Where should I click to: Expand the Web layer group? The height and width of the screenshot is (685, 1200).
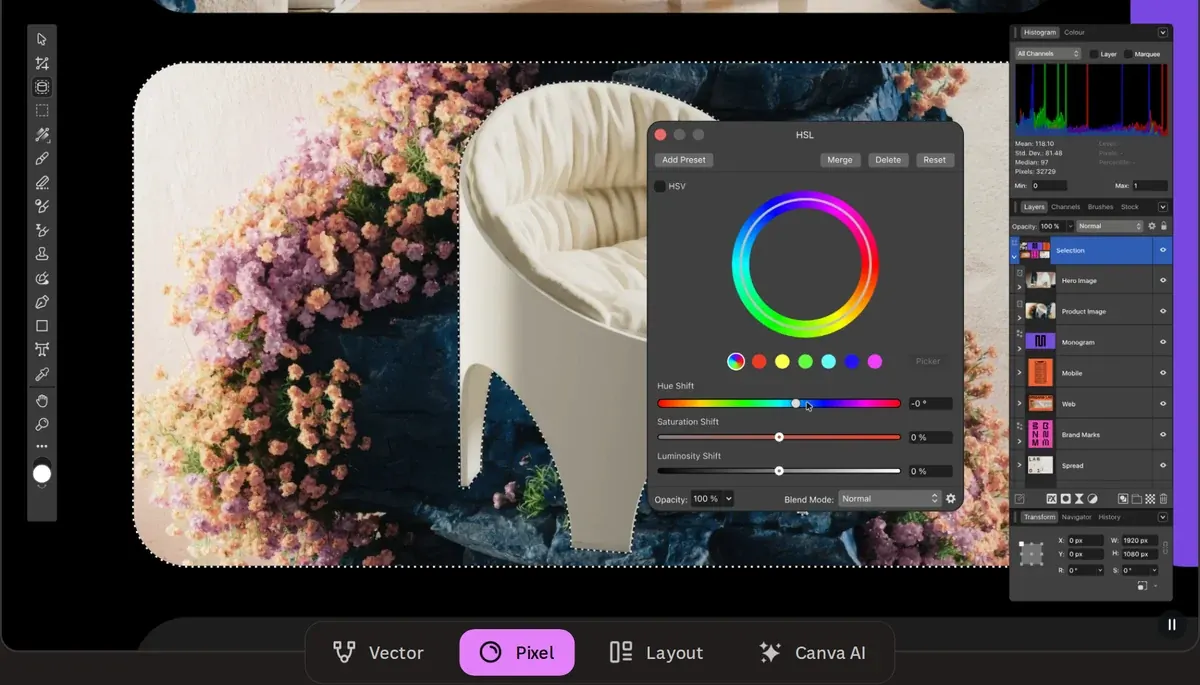1020,404
